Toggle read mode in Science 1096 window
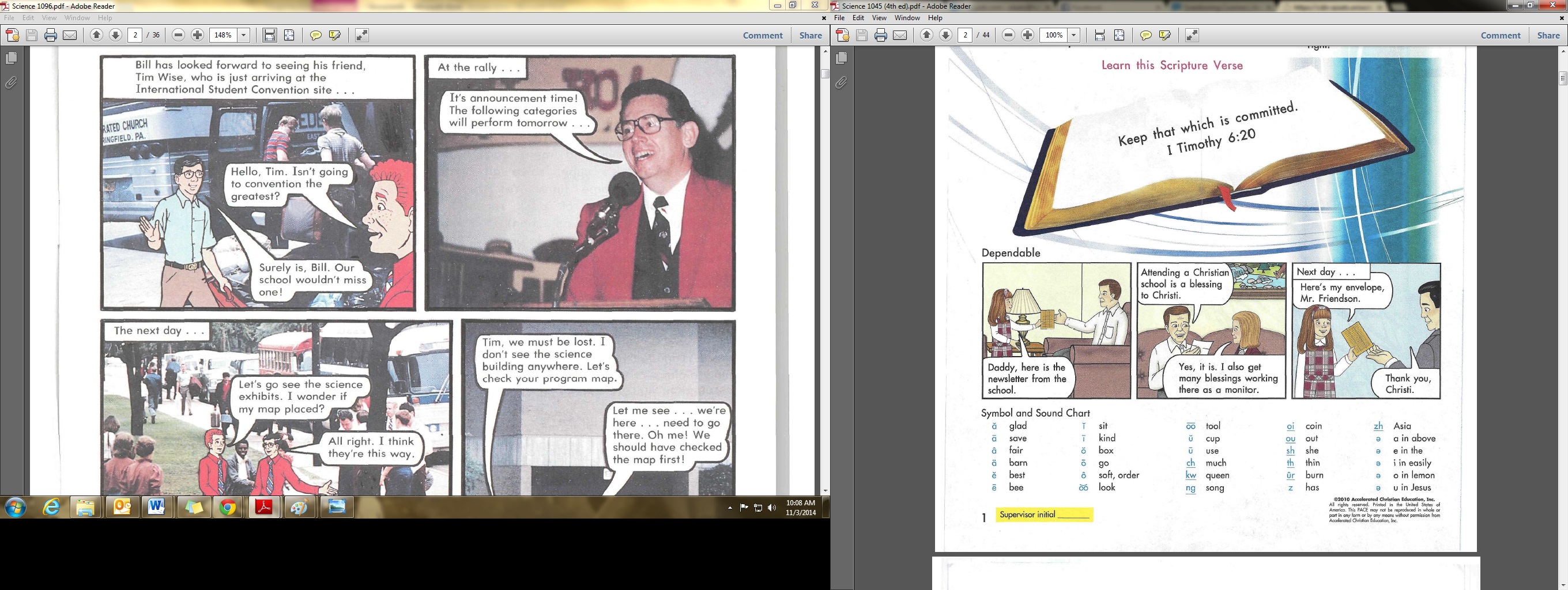The image size is (1568, 590). (361, 35)
